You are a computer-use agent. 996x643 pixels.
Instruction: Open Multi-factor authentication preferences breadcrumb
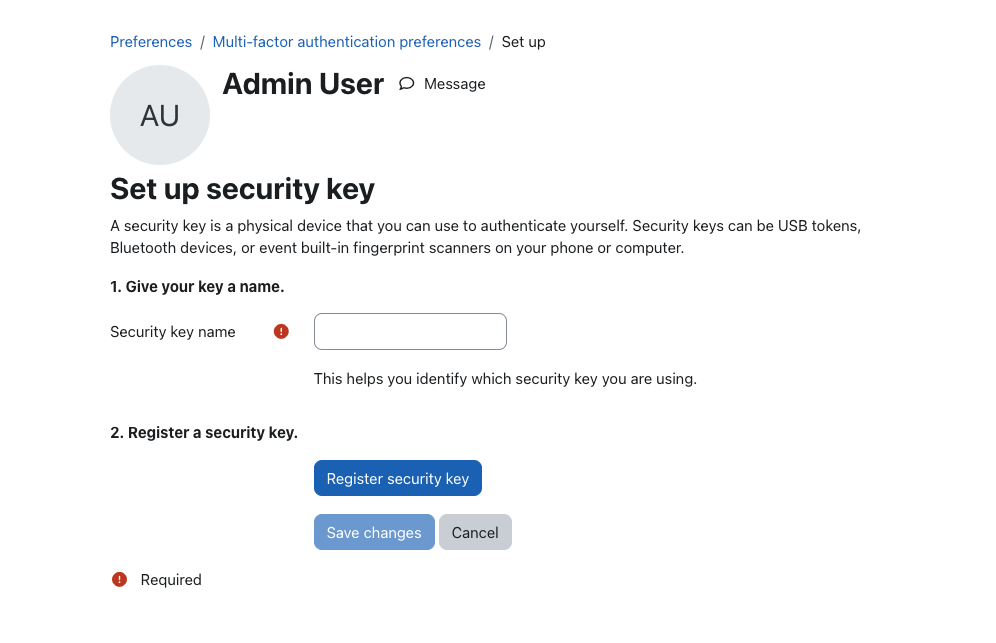pos(347,42)
